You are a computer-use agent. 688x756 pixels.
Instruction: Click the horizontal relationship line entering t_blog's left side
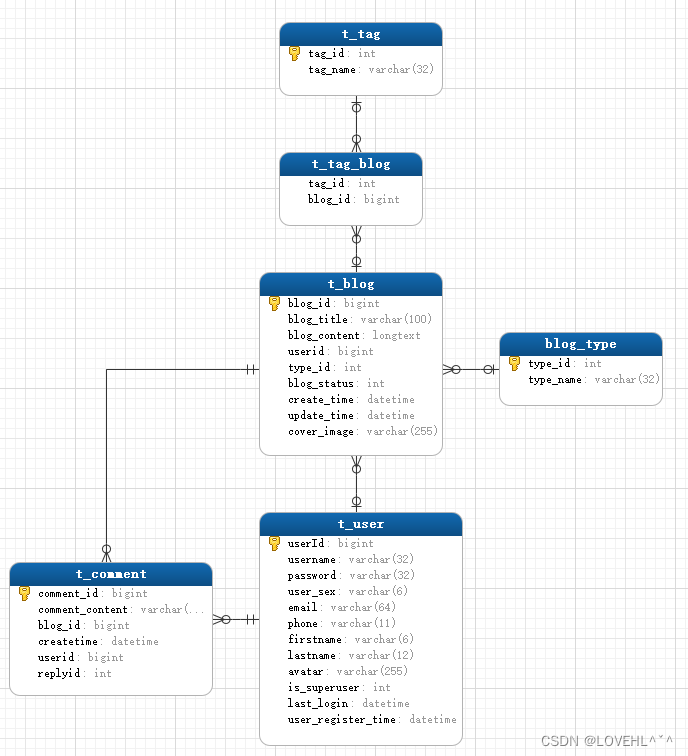pyautogui.click(x=183, y=369)
